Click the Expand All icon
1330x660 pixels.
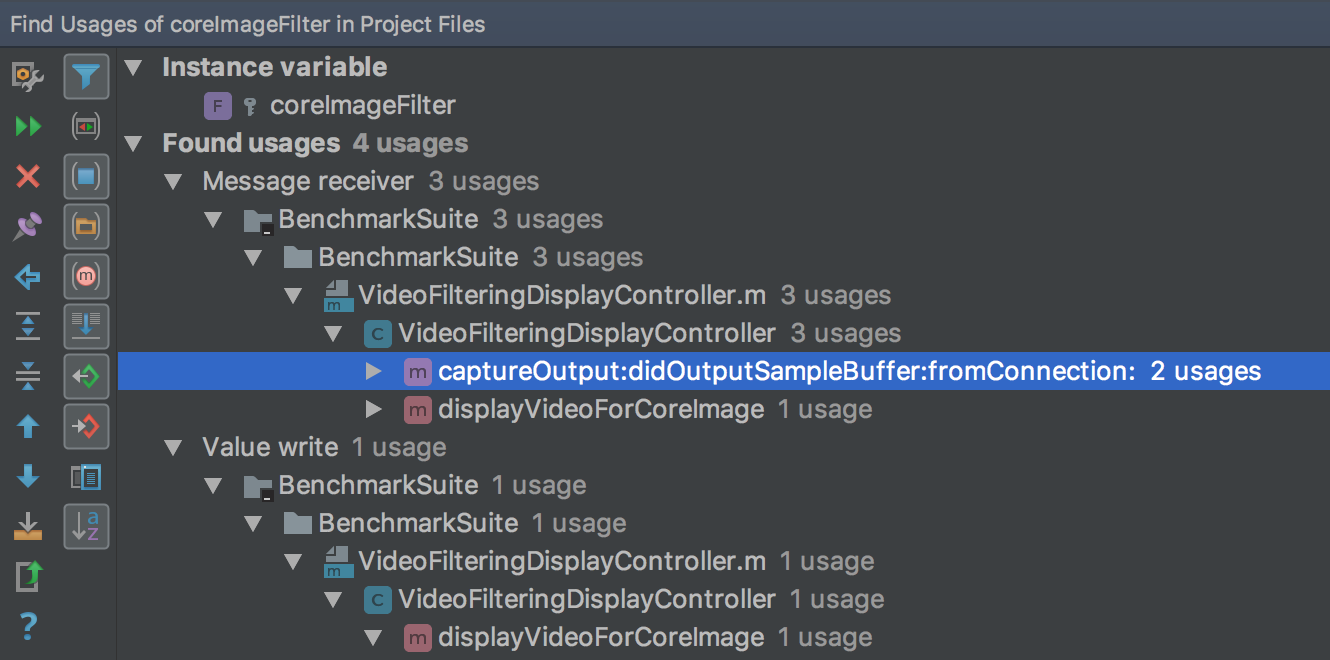click(28, 326)
